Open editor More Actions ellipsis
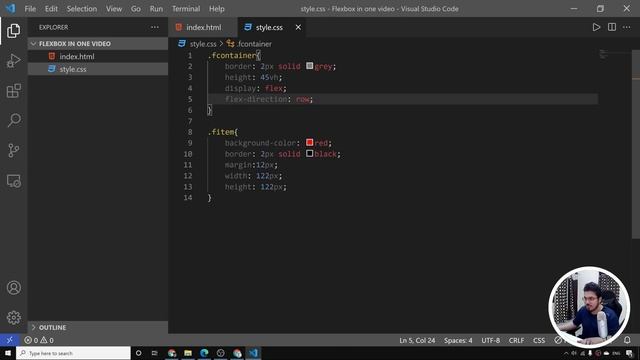The image size is (640, 360). pos(627,27)
